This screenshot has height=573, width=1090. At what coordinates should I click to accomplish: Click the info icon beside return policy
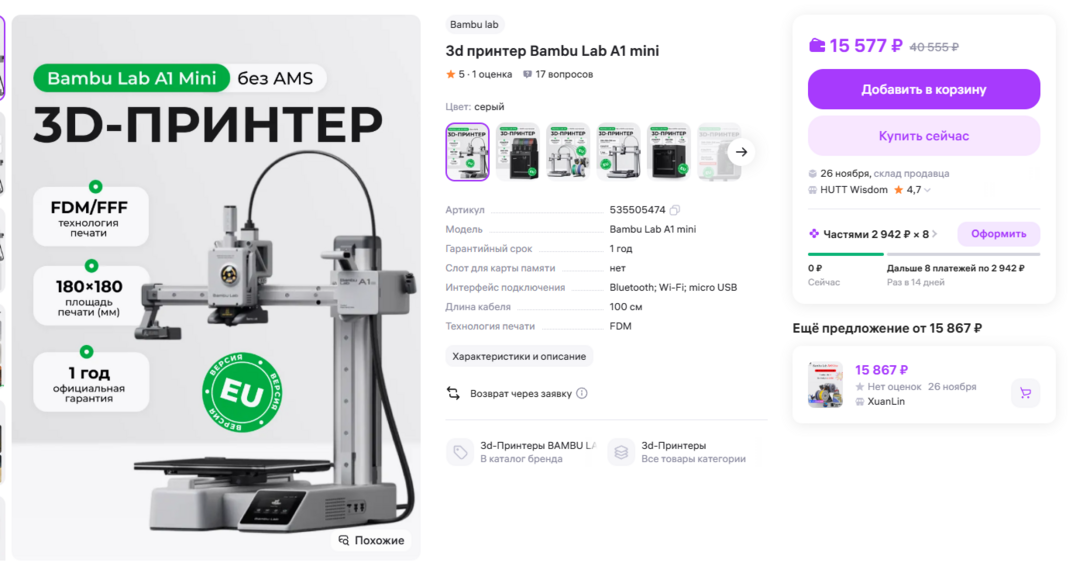582,394
